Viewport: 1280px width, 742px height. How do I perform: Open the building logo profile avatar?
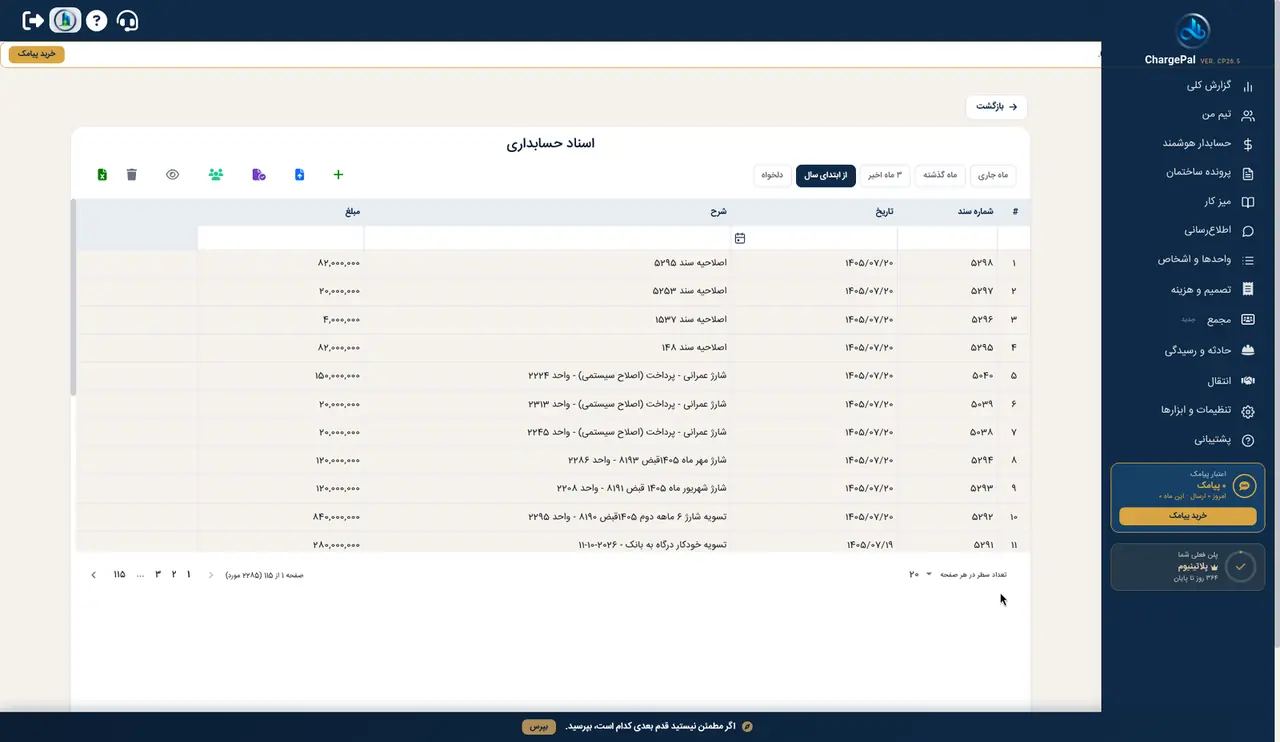tap(65, 20)
